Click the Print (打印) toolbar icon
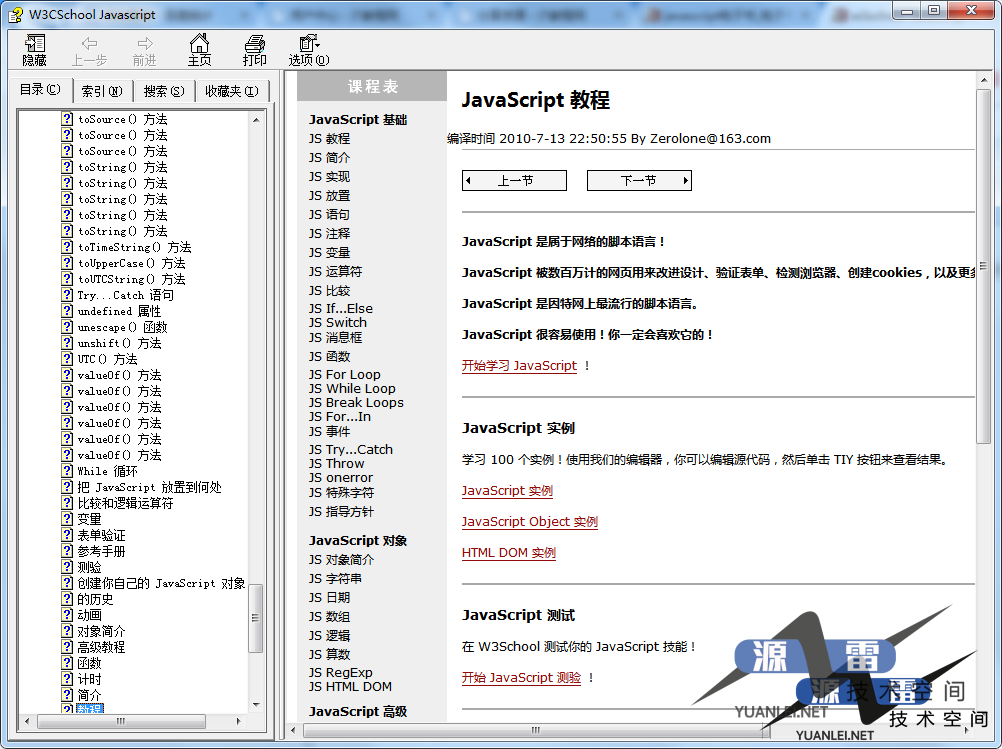Image resolution: width=1002 pixels, height=749 pixels. point(254,50)
